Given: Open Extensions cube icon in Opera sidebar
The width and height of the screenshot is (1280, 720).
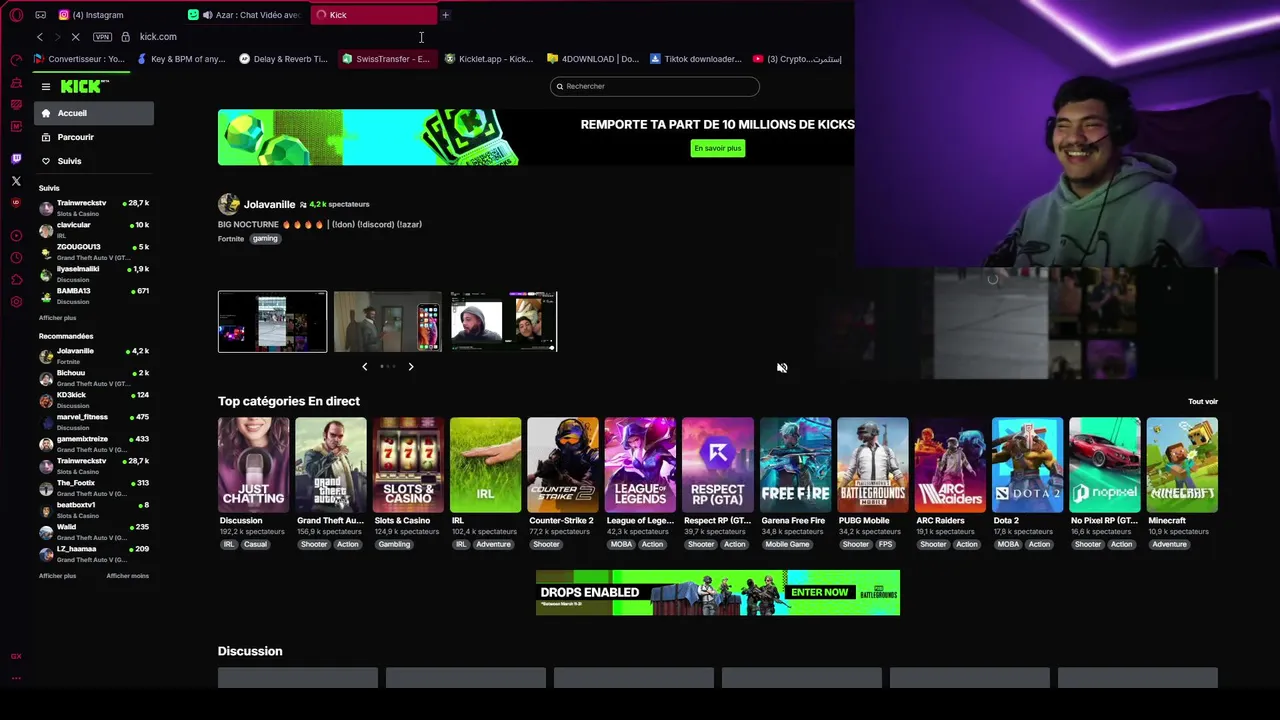Looking at the screenshot, I should tap(16, 280).
